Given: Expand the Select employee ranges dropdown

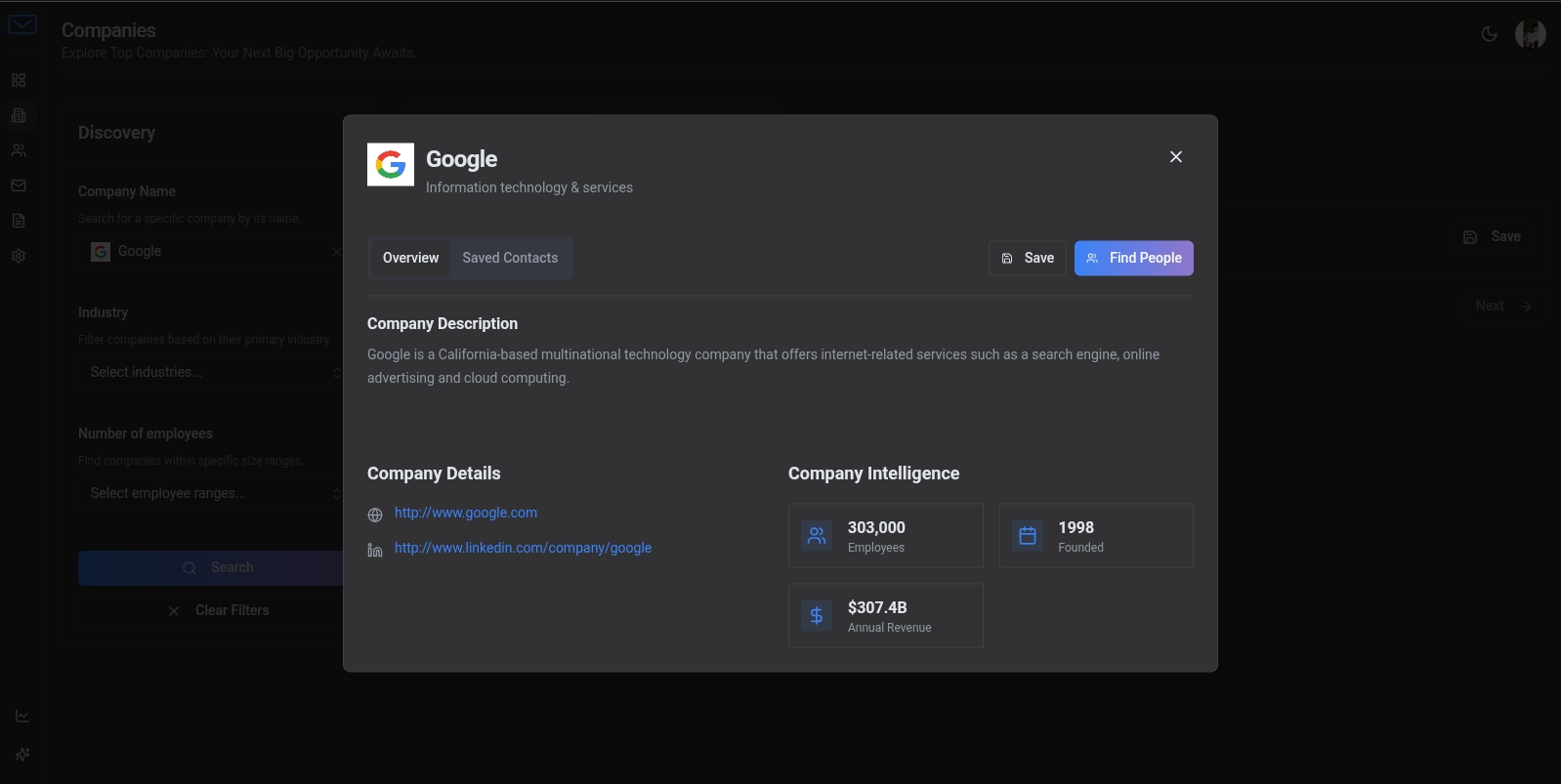Looking at the screenshot, I should pos(211,494).
